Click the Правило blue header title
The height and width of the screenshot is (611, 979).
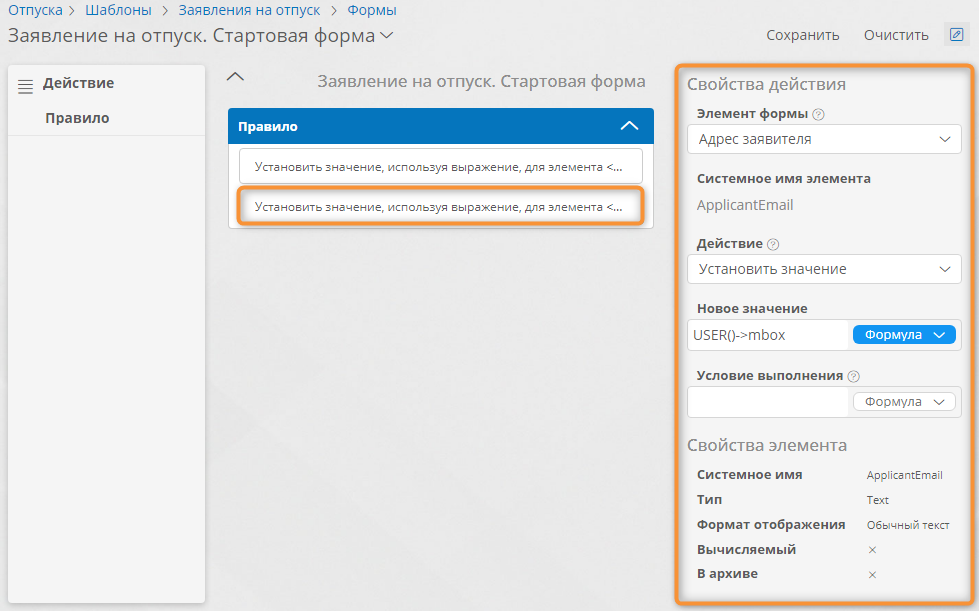point(267,126)
